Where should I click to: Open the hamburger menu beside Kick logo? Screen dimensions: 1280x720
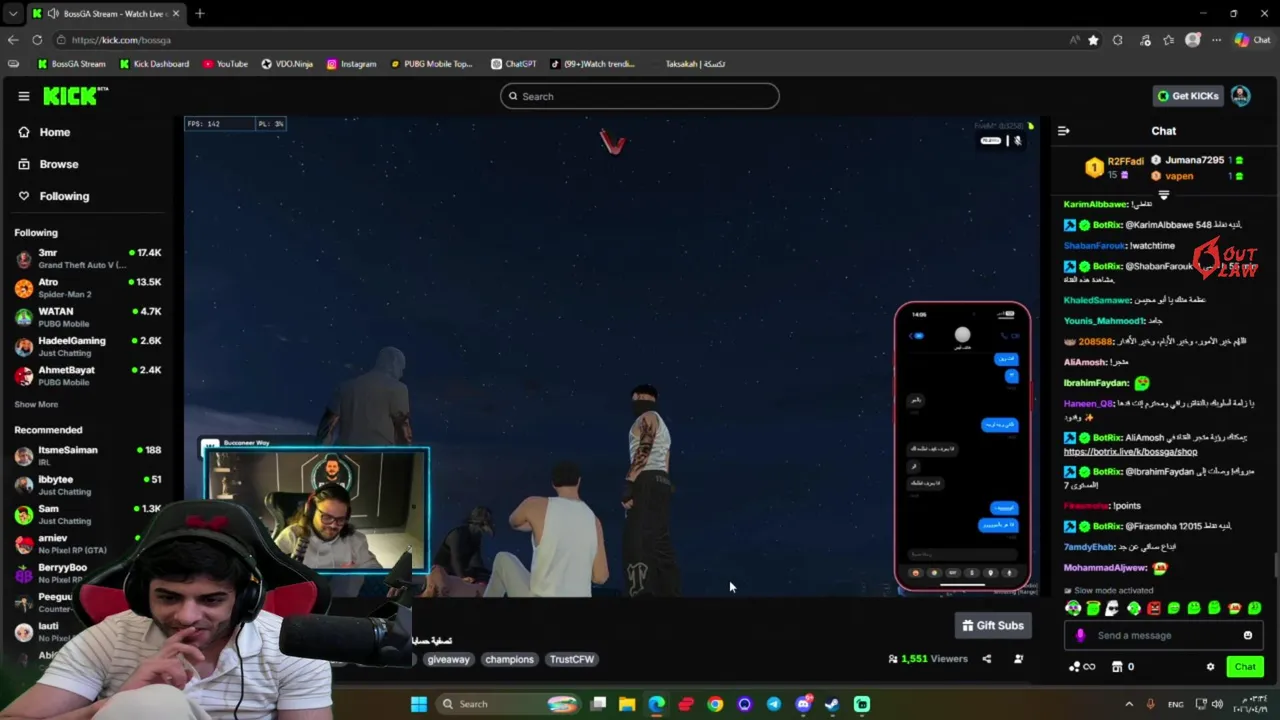pyautogui.click(x=24, y=96)
